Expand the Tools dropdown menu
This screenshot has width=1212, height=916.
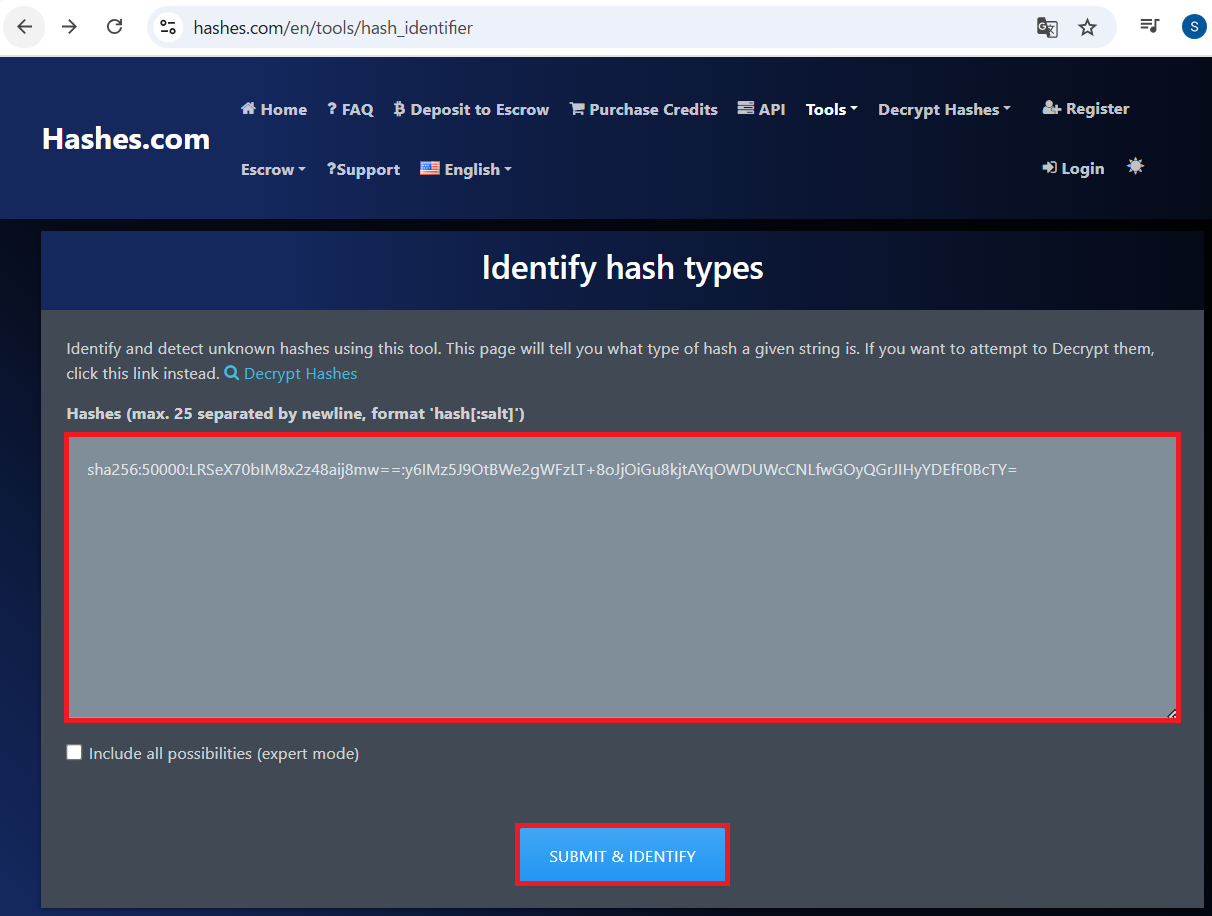coord(831,110)
